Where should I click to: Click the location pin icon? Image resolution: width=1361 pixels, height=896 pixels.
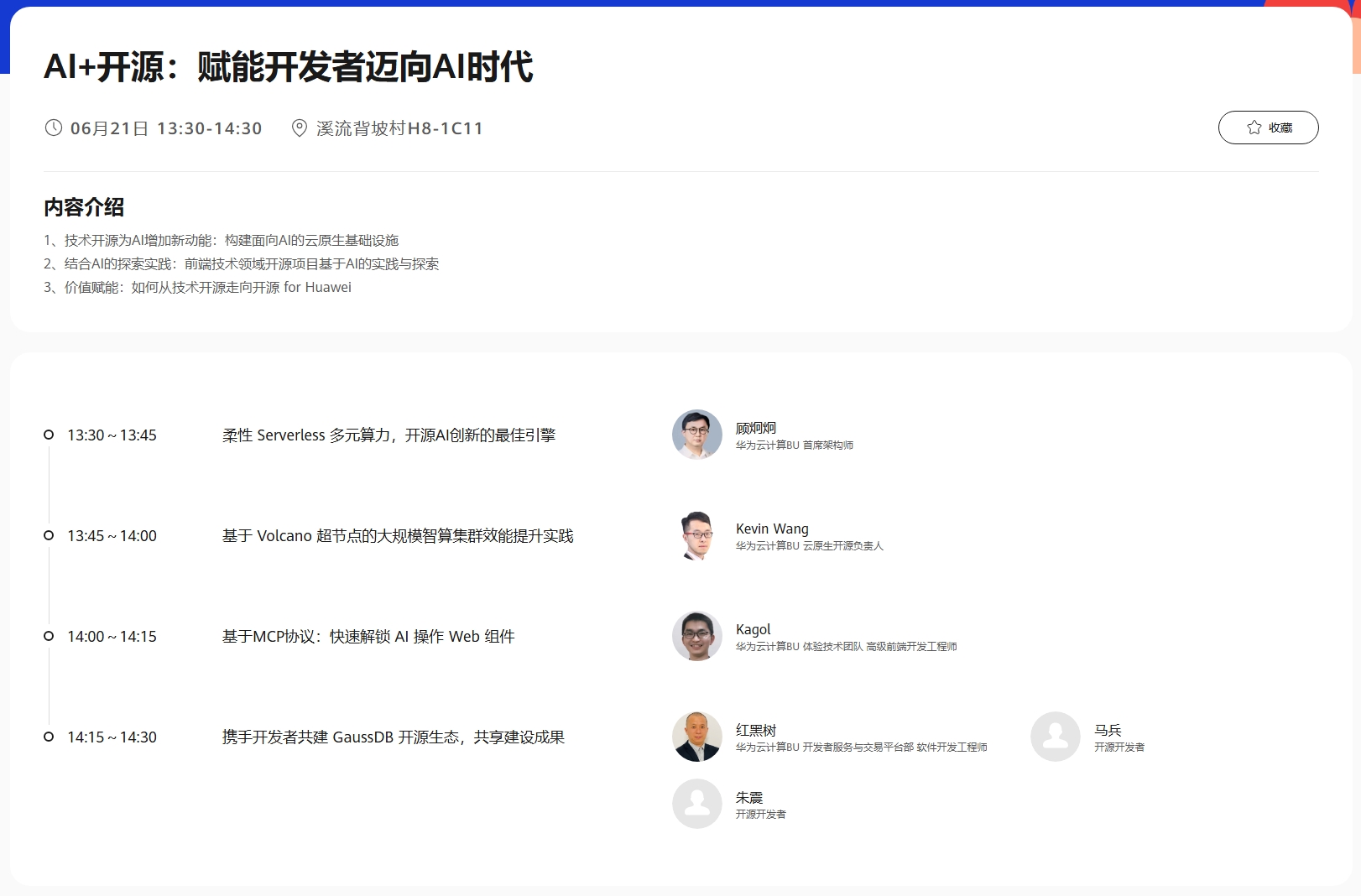pos(299,128)
